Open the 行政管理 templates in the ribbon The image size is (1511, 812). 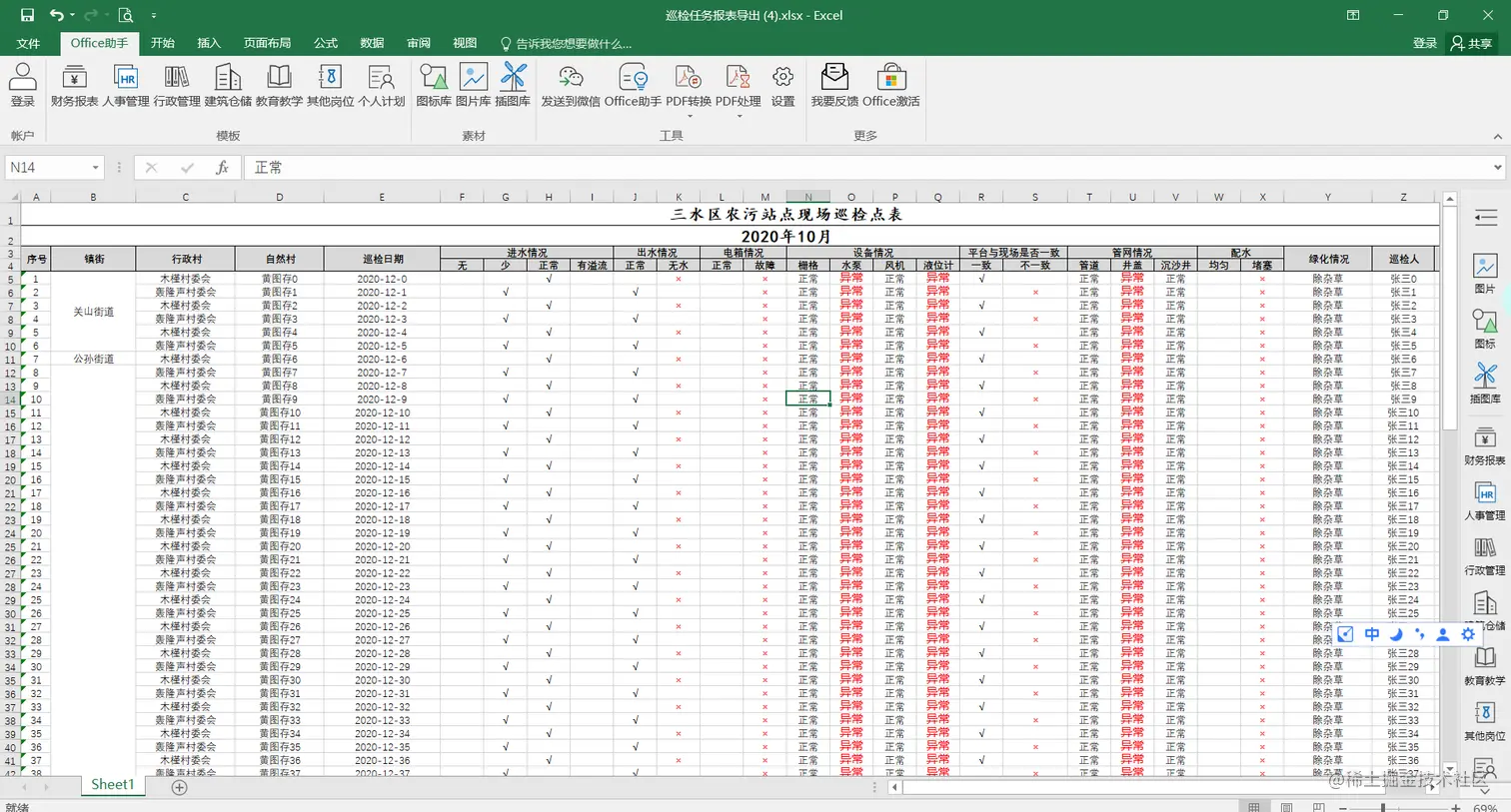coord(177,86)
